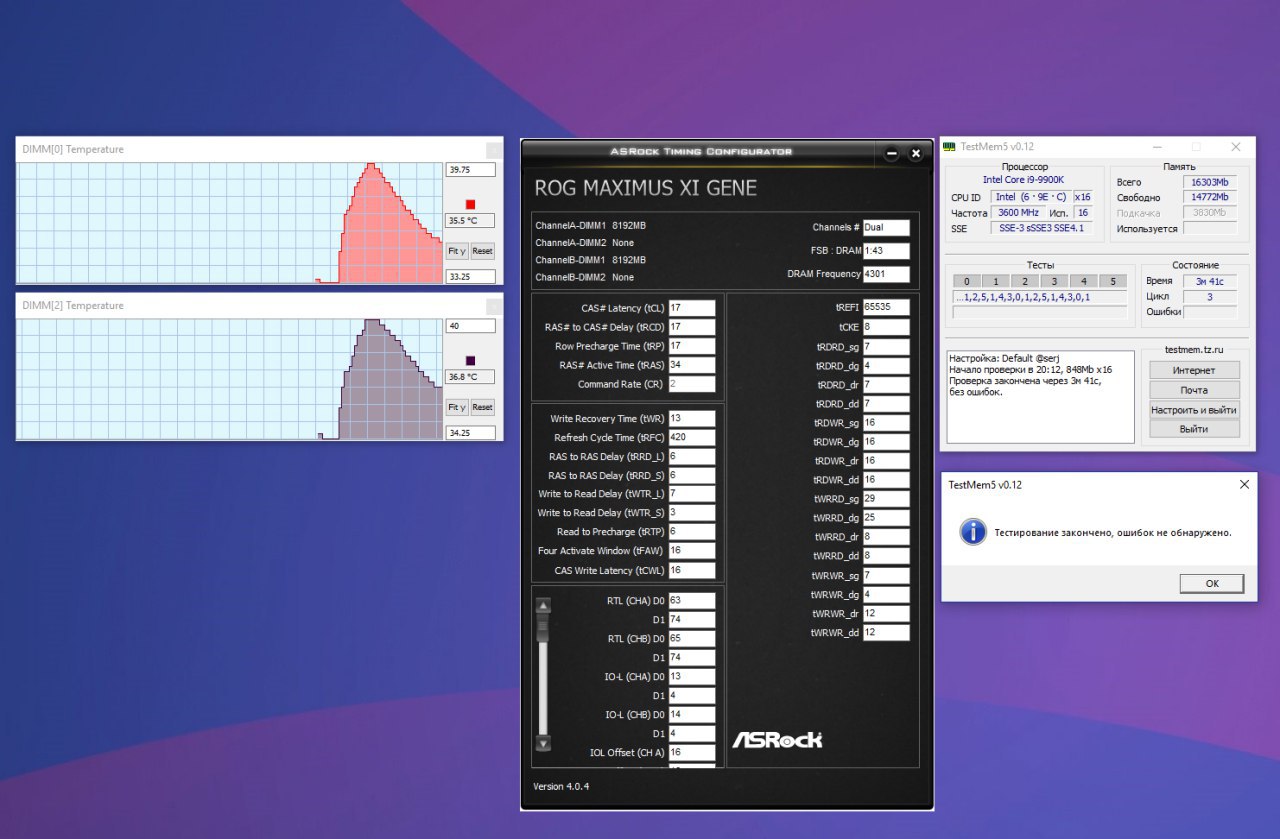
Task: Click the Four Activate Window (tFAW) field
Action: (692, 551)
